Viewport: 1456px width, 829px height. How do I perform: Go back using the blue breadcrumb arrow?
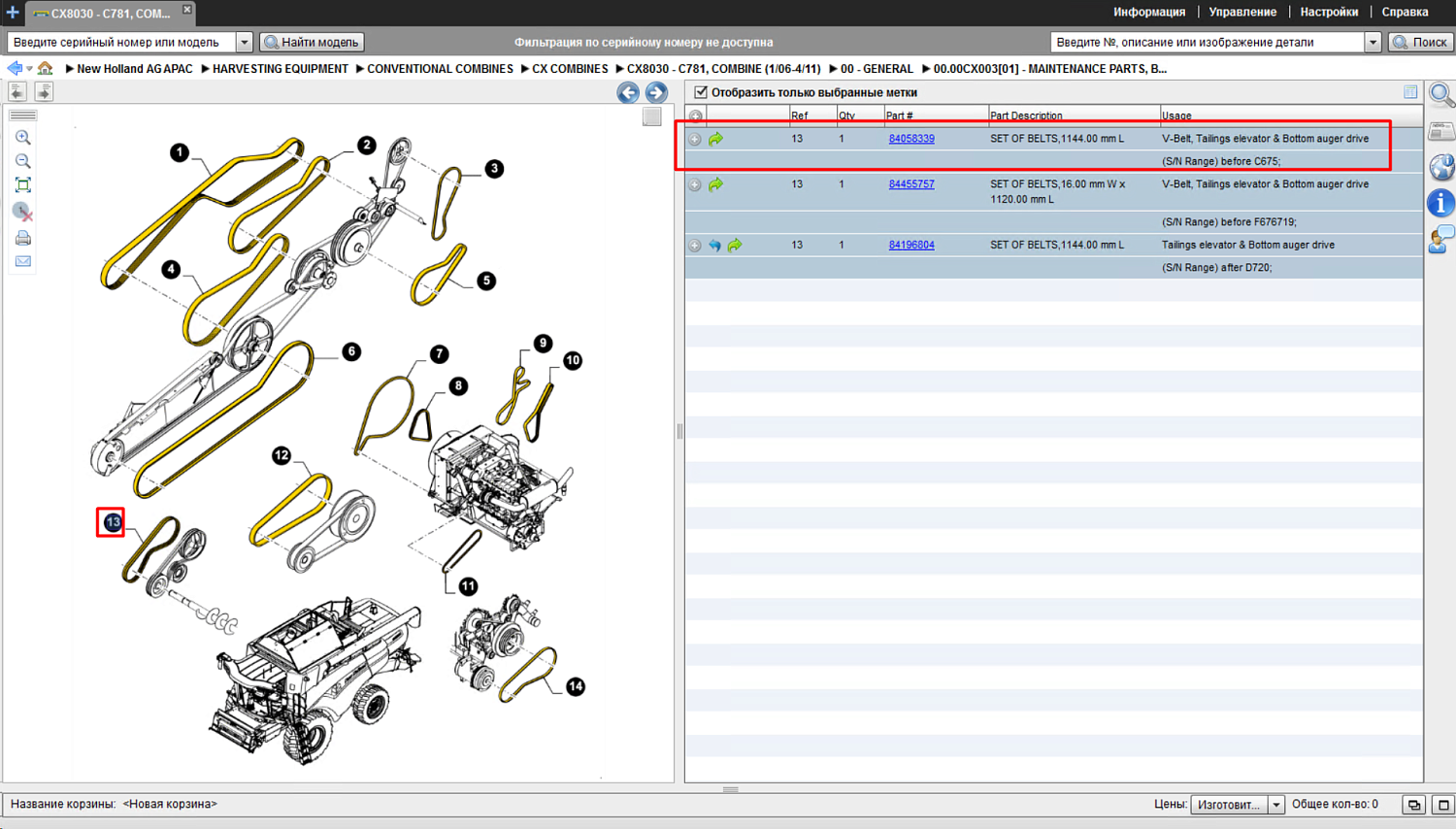click(15, 69)
